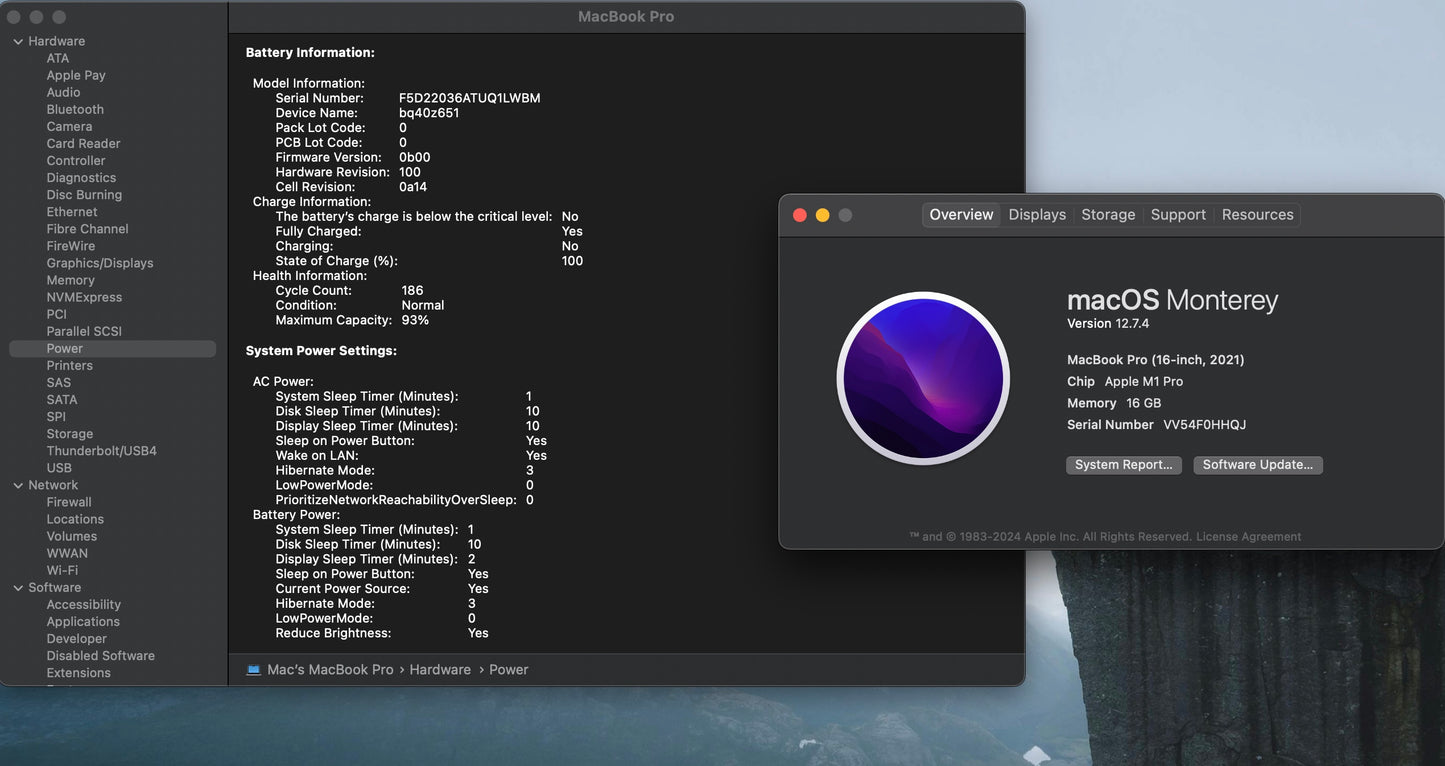Screen dimensions: 1445x766
Task: Open the License Agreement link
Action: [1249, 537]
